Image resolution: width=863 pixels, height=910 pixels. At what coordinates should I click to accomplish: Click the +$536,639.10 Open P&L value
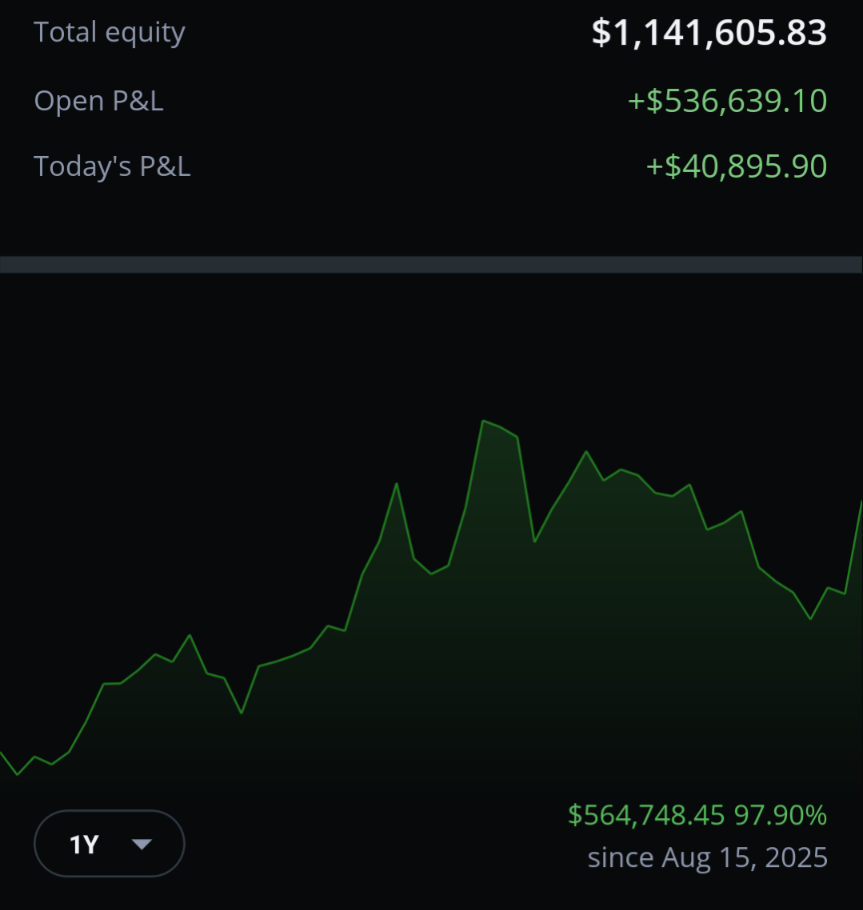pyautogui.click(x=727, y=101)
